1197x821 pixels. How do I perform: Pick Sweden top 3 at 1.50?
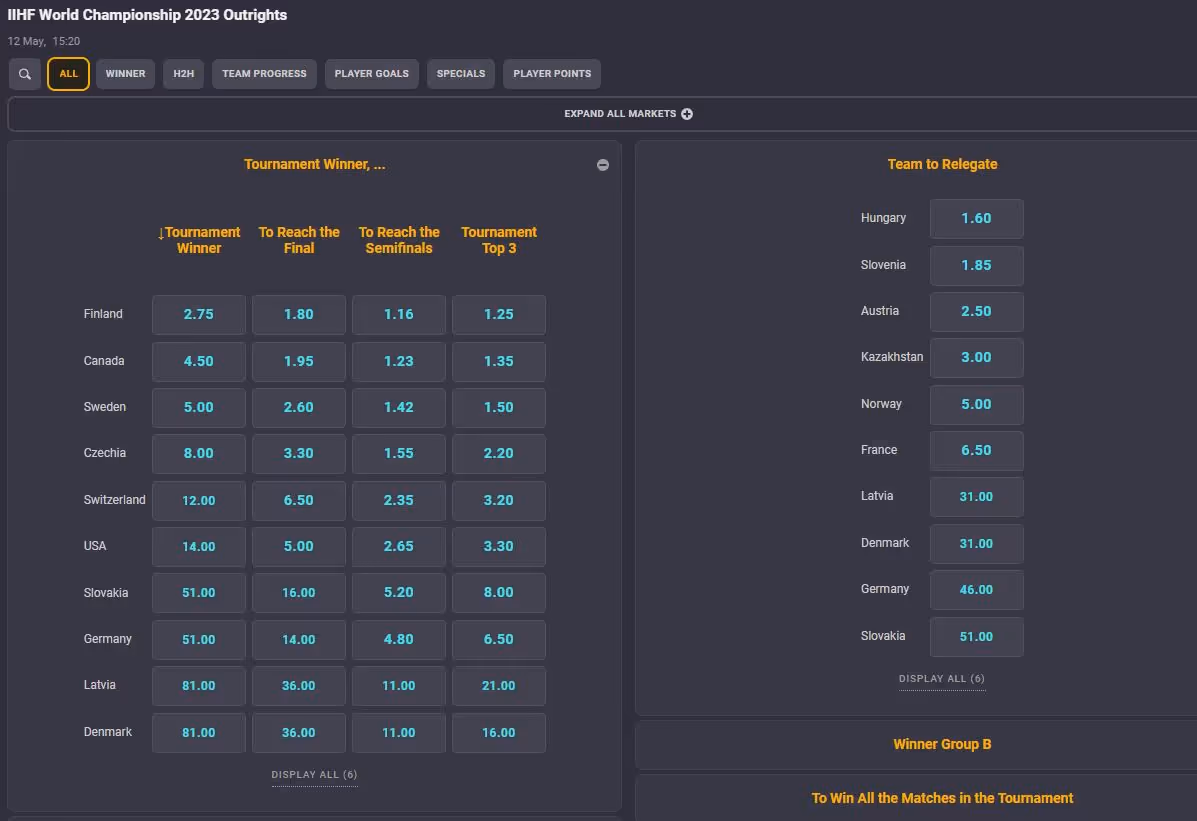(x=498, y=408)
